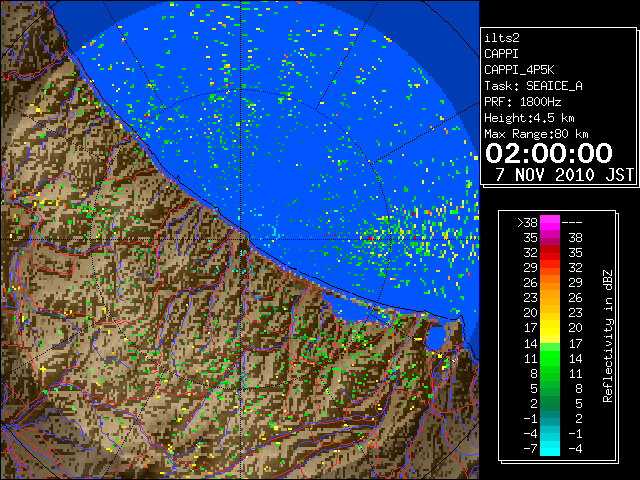Screen dimensions: 640x480
Task: Click the '---' legend label
Action: pyautogui.click(x=572, y=223)
